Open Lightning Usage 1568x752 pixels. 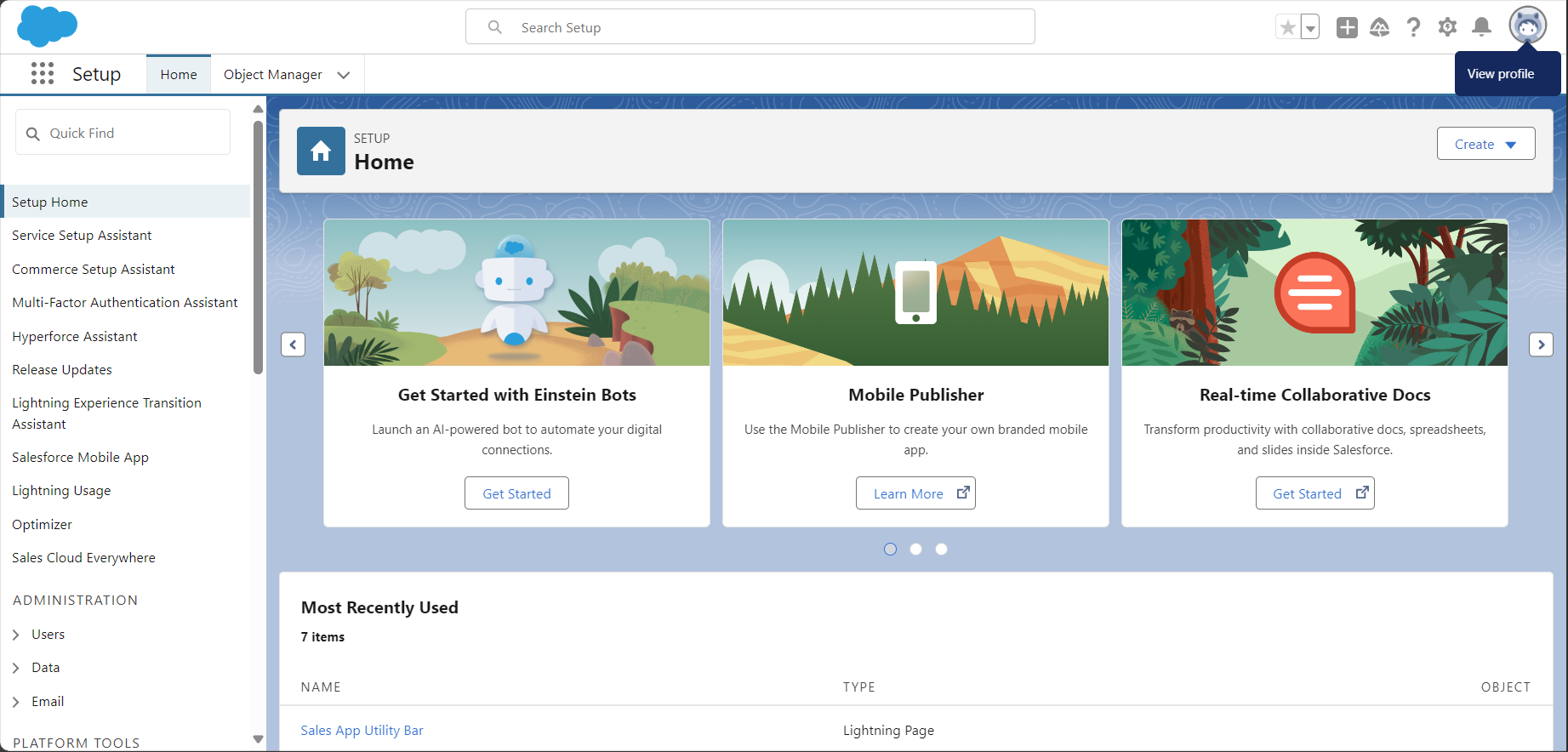(61, 491)
